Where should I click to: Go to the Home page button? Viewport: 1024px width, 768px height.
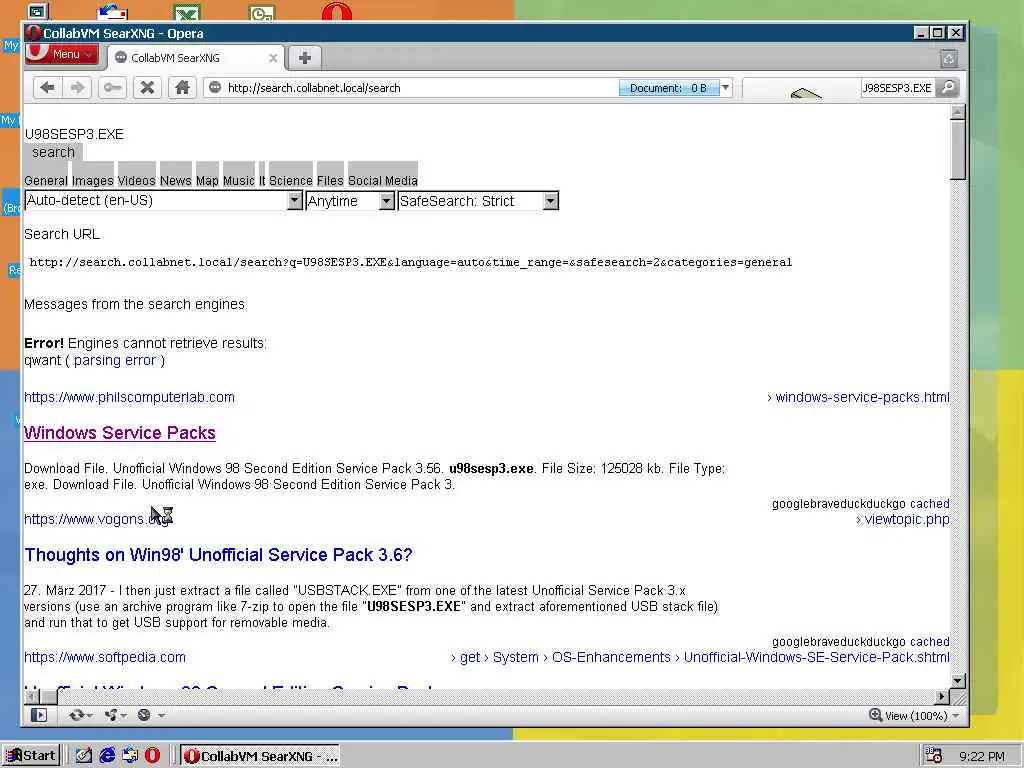[182, 88]
